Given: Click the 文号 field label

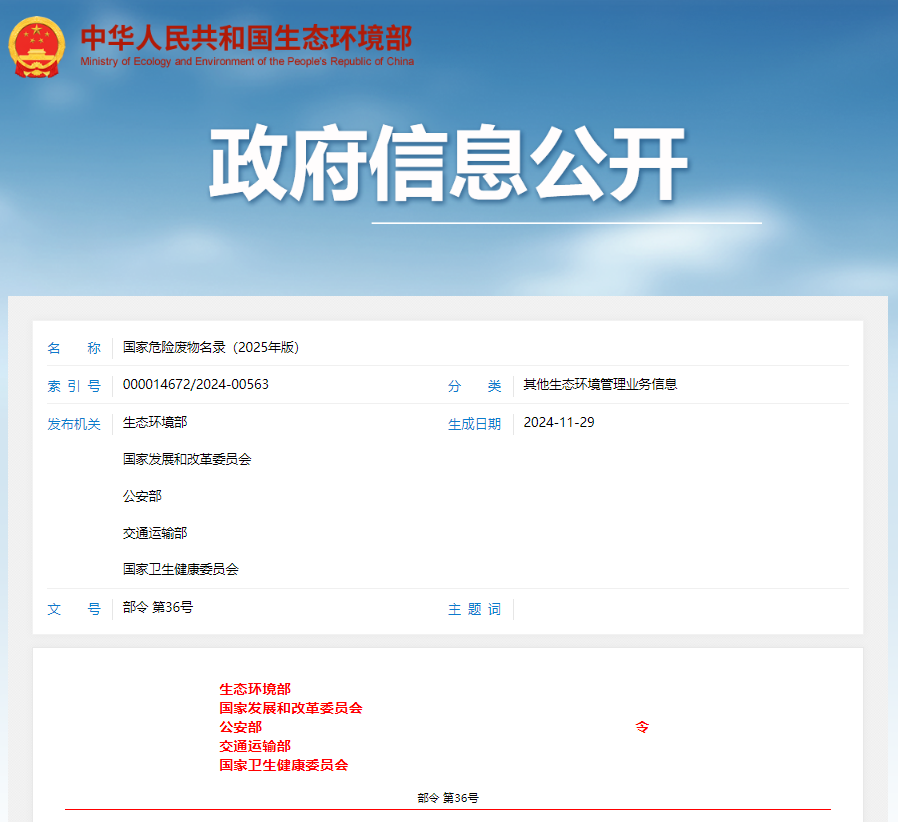Looking at the screenshot, I should coord(74,609).
